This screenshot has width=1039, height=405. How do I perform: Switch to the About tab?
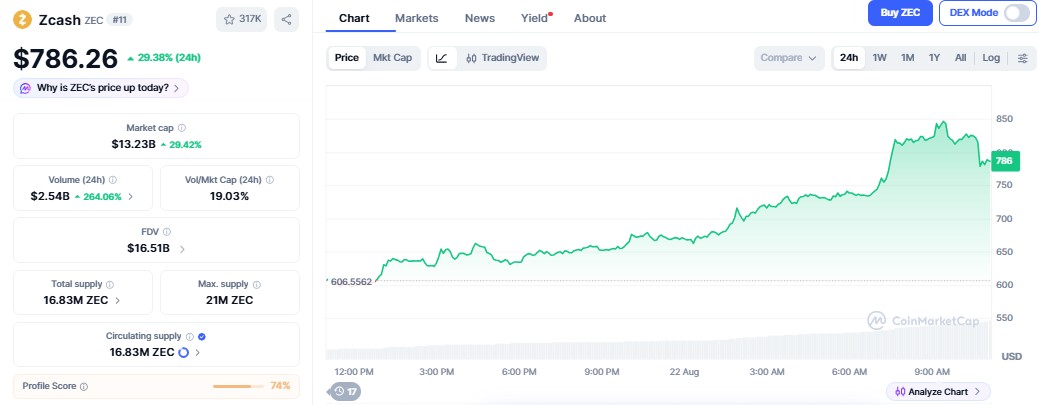click(590, 18)
